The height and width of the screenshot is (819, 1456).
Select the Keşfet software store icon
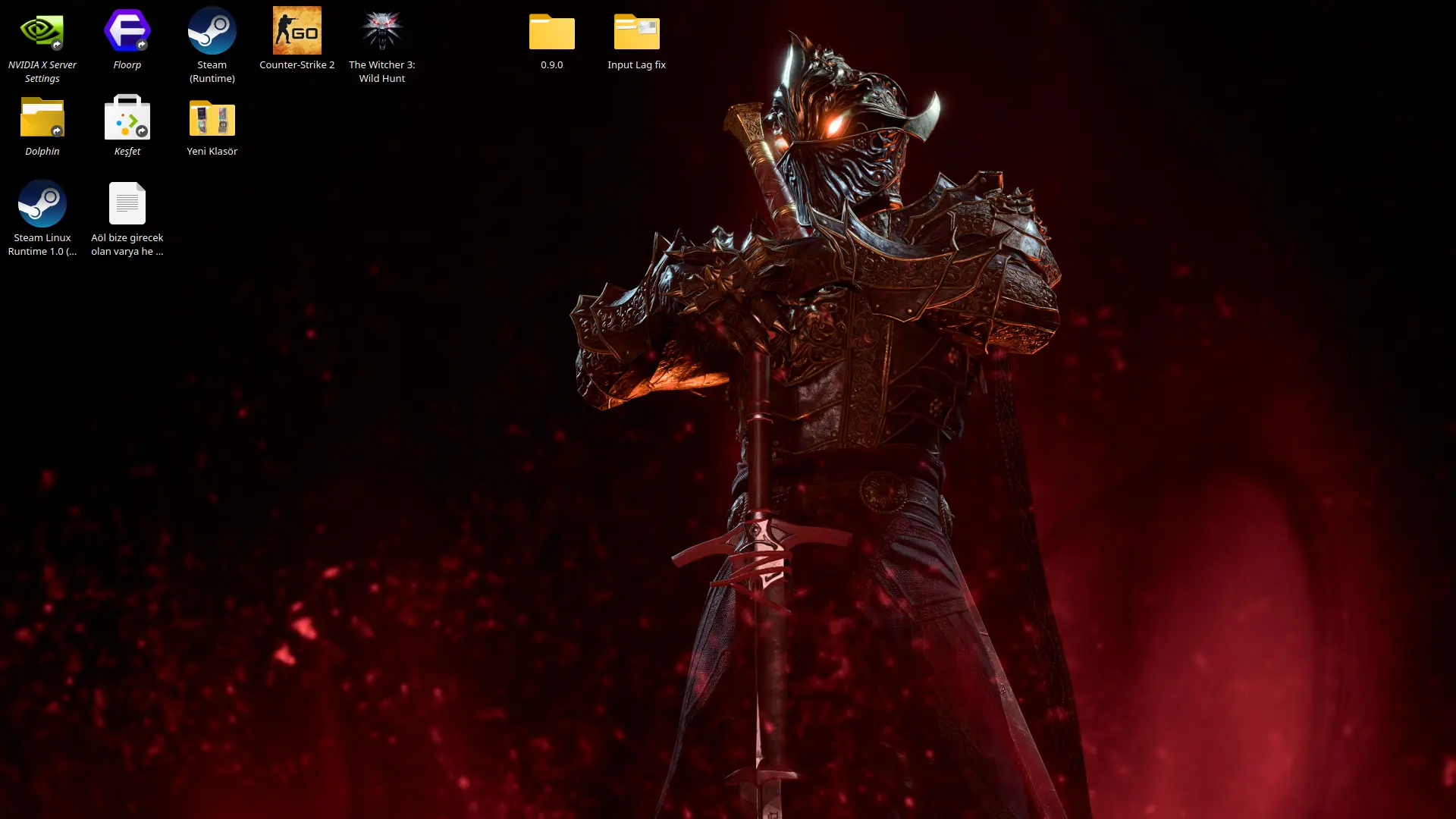click(x=127, y=118)
